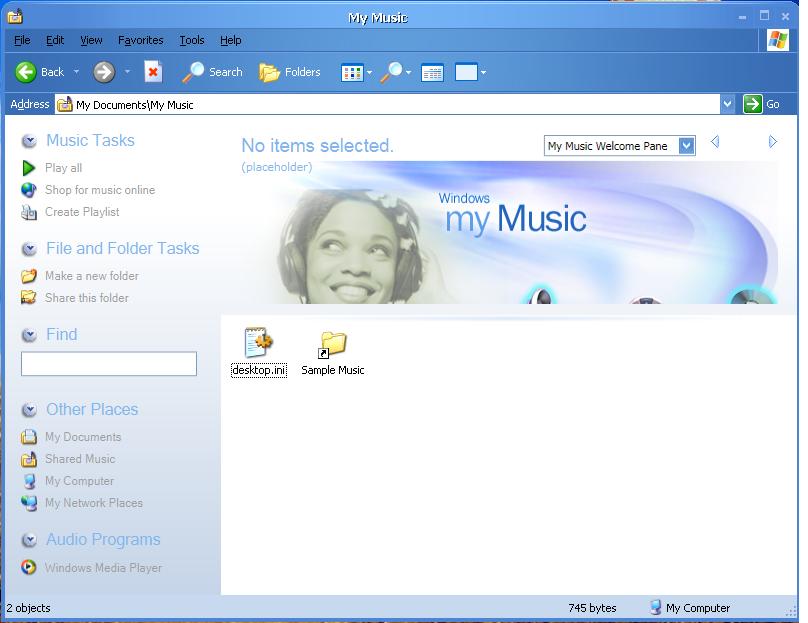This screenshot has height=623, width=808.
Task: Open Shared Music link
Action: tap(80, 459)
